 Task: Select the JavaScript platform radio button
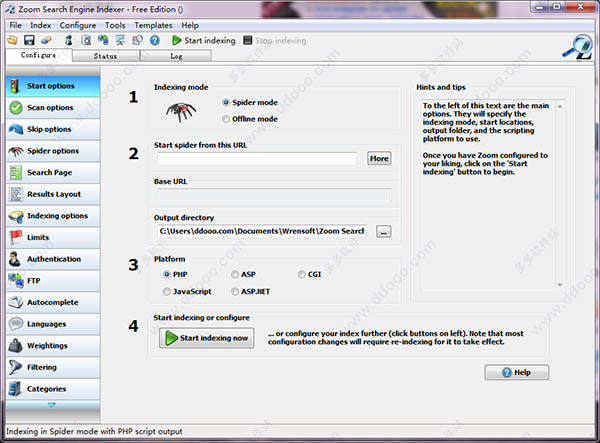166,292
